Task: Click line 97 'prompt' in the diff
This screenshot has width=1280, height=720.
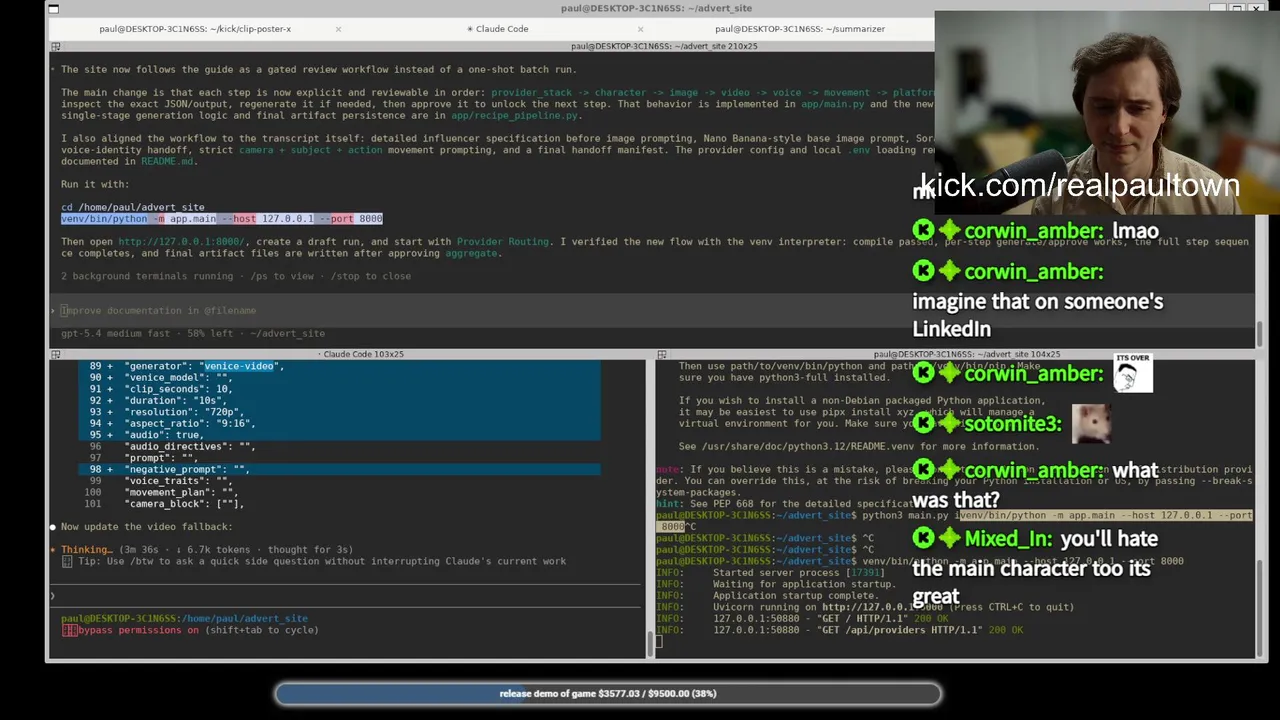Action: [143, 458]
